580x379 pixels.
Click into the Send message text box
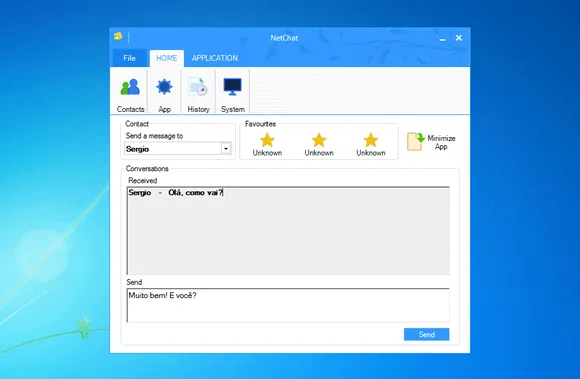288,305
